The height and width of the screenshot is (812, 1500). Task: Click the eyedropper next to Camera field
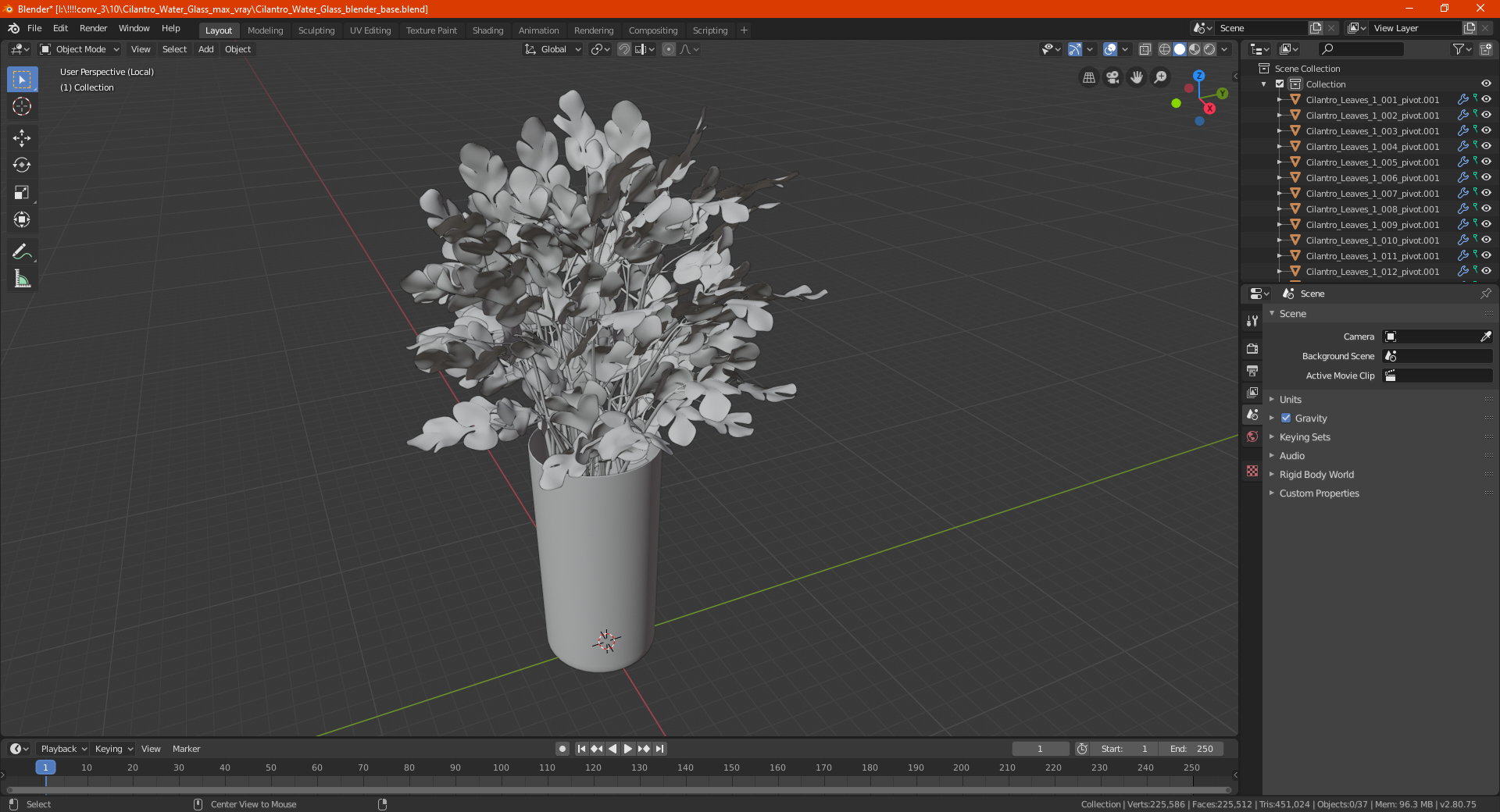(1485, 337)
